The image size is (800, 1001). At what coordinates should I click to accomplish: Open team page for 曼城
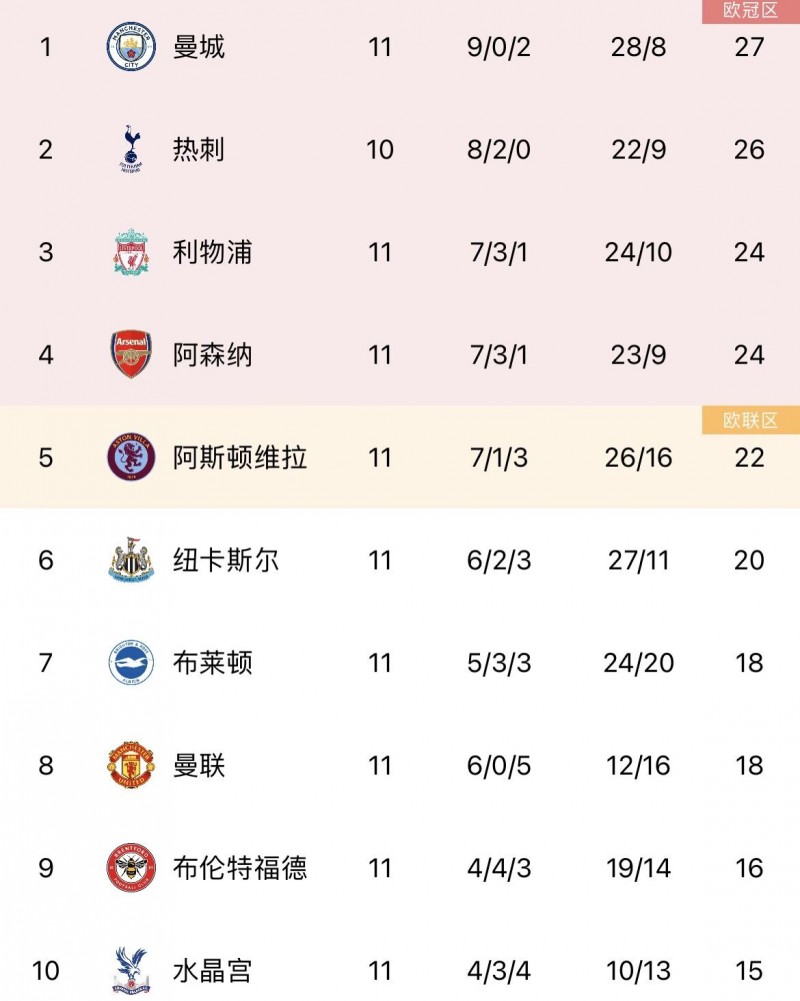pos(199,47)
